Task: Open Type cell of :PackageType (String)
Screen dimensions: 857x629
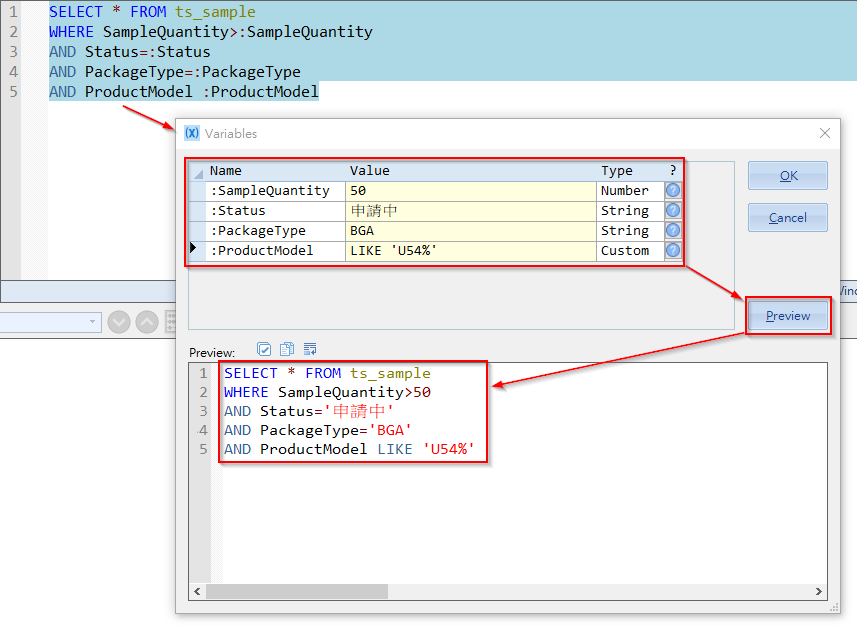Action: (x=630, y=230)
